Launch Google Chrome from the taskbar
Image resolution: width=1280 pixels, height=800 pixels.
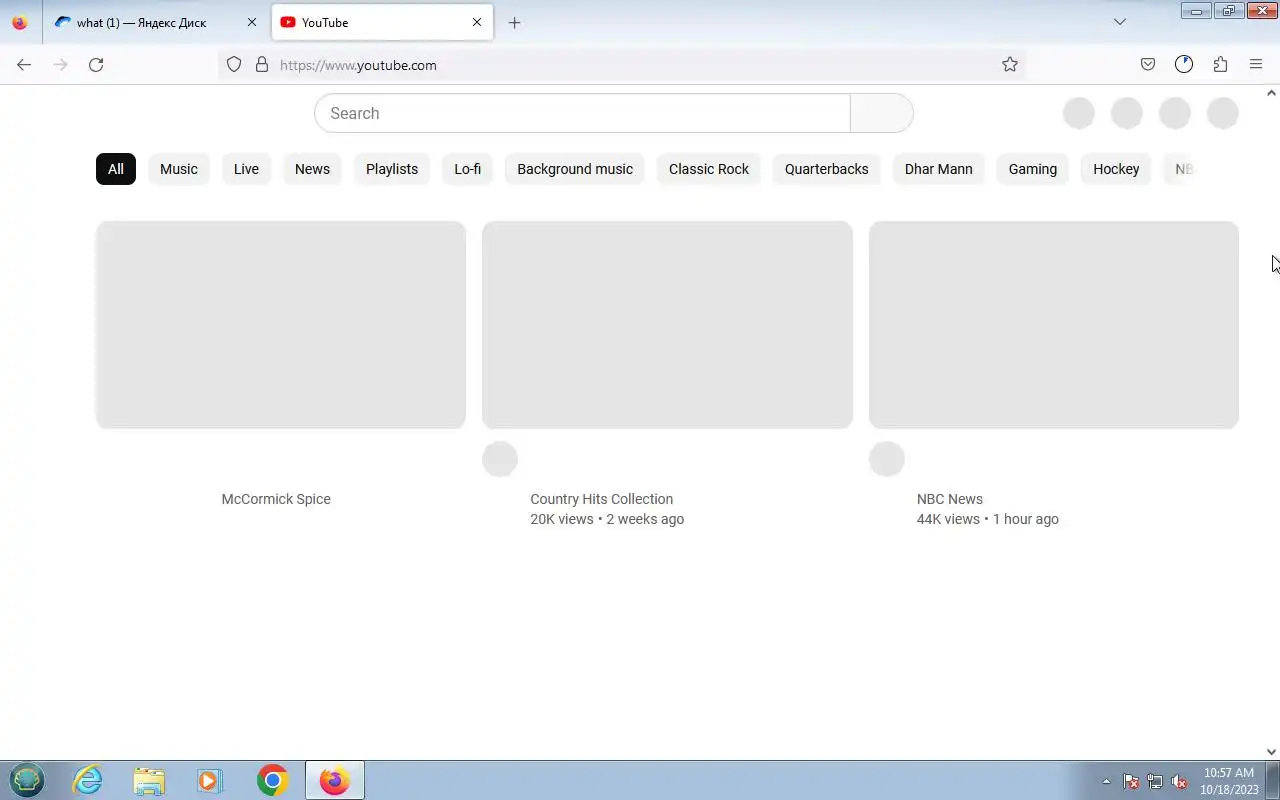(272, 780)
